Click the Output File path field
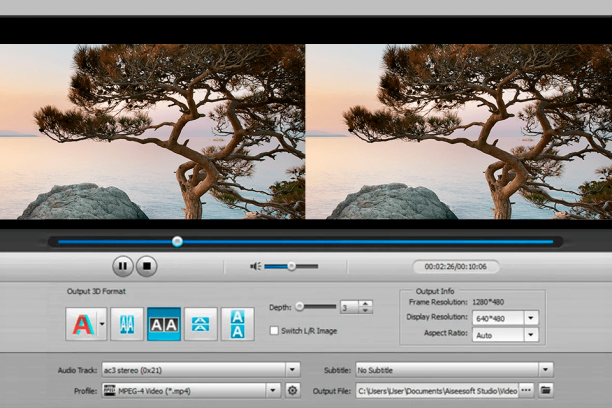 (437, 390)
